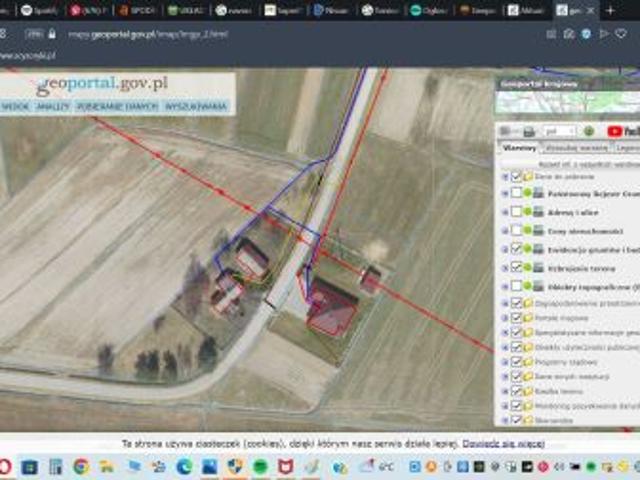This screenshot has height=480, width=640.
Task: Expand the Obiekty topograficzne layer group
Action: pyautogui.click(x=504, y=286)
